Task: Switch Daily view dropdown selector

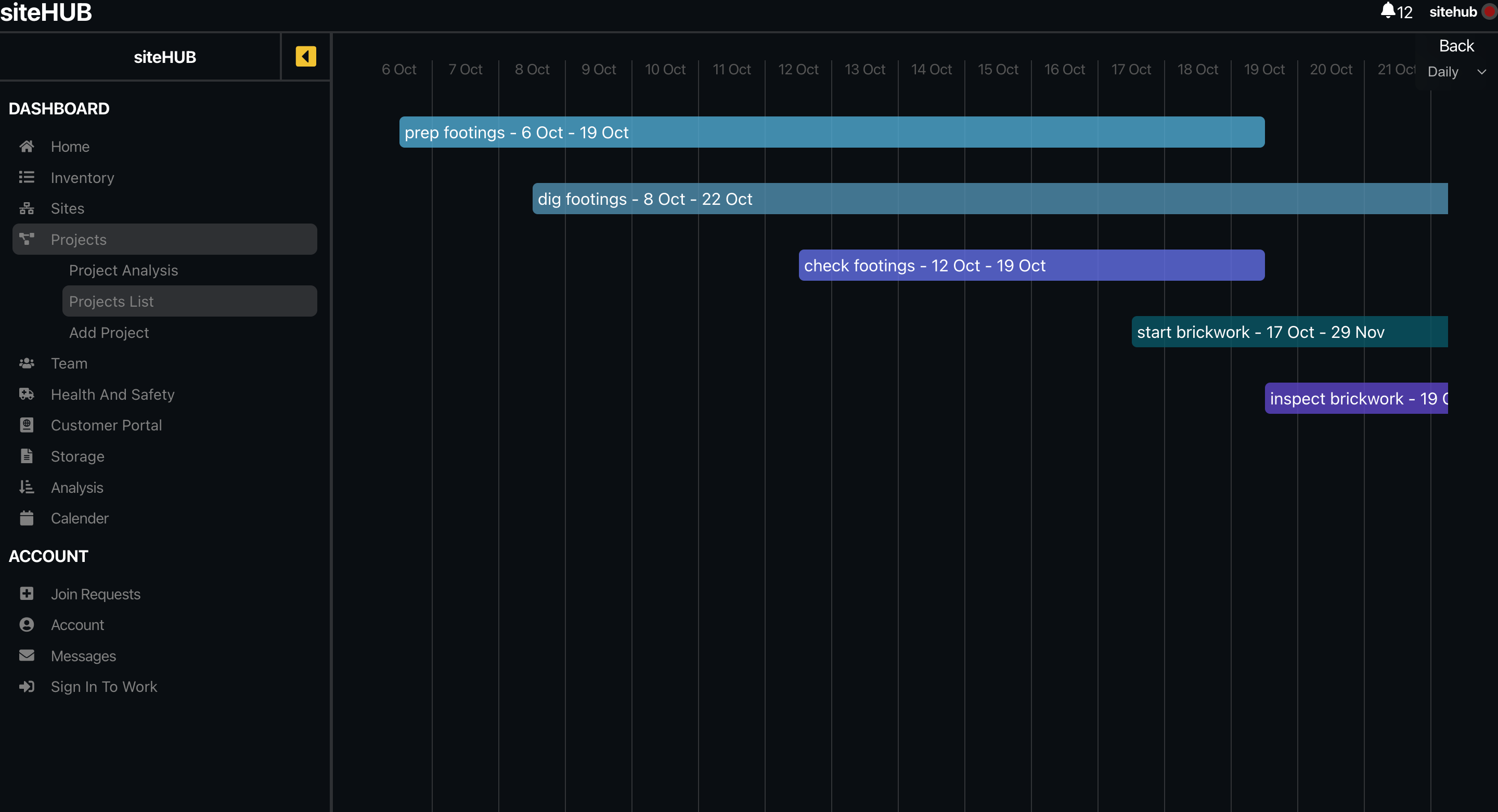Action: pos(1456,71)
